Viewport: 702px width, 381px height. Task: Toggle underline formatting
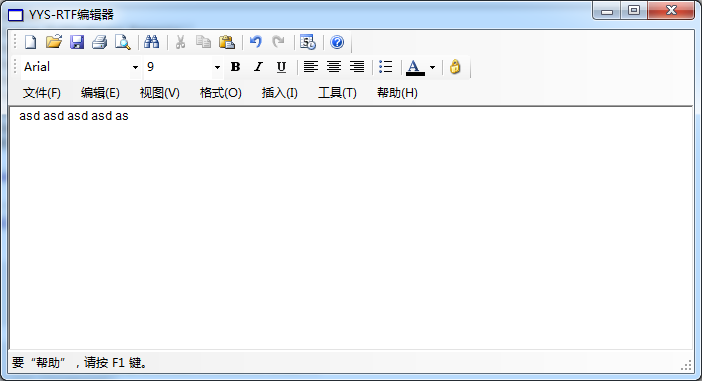[x=281, y=67]
